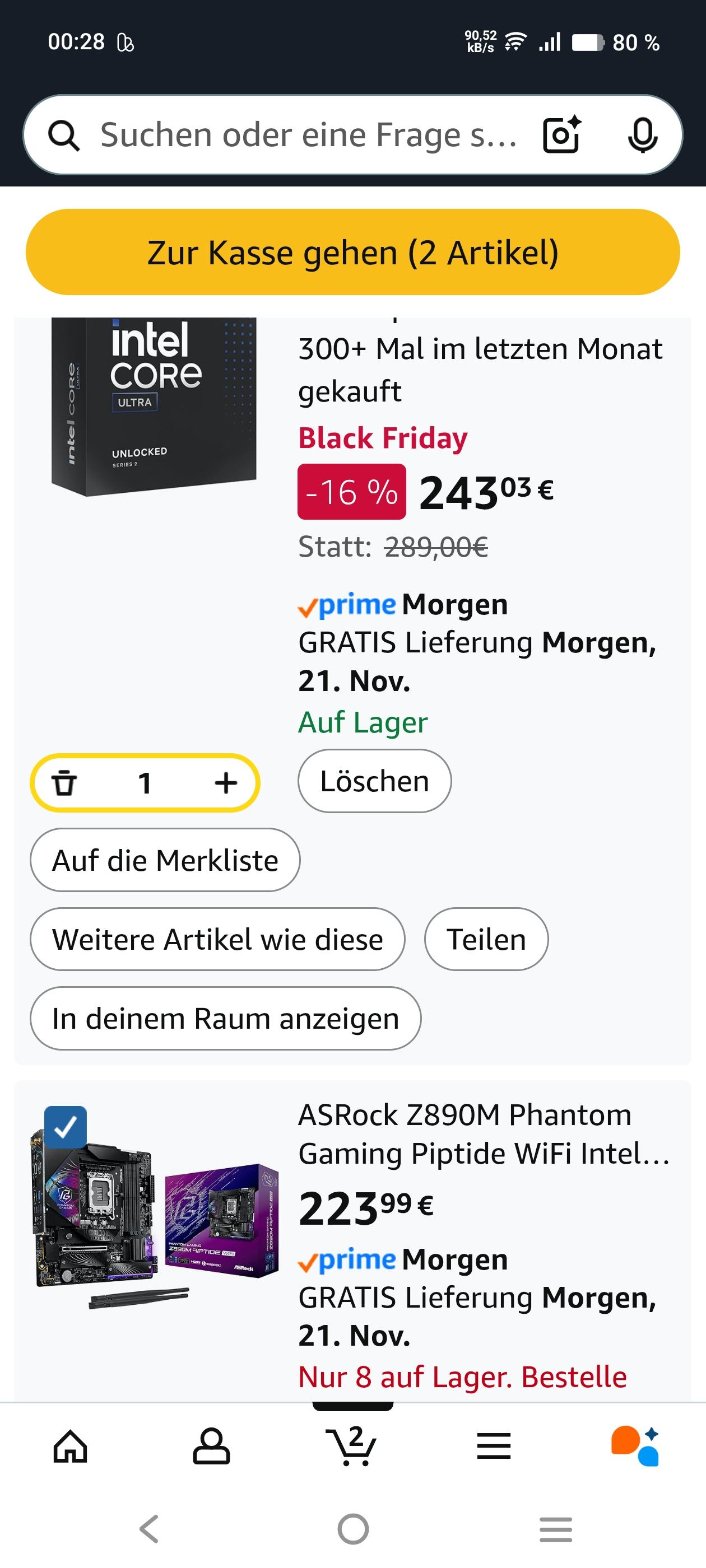Screen dimensions: 706x1568
Task: Open the account profile tab
Action: tap(211, 1446)
